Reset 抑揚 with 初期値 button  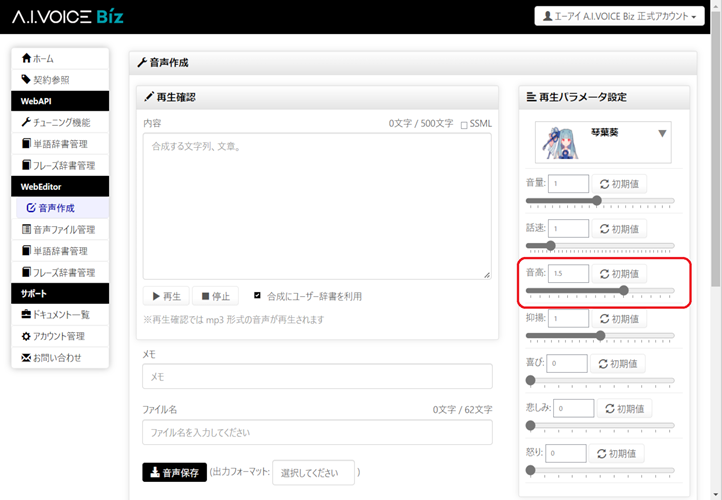(619, 319)
